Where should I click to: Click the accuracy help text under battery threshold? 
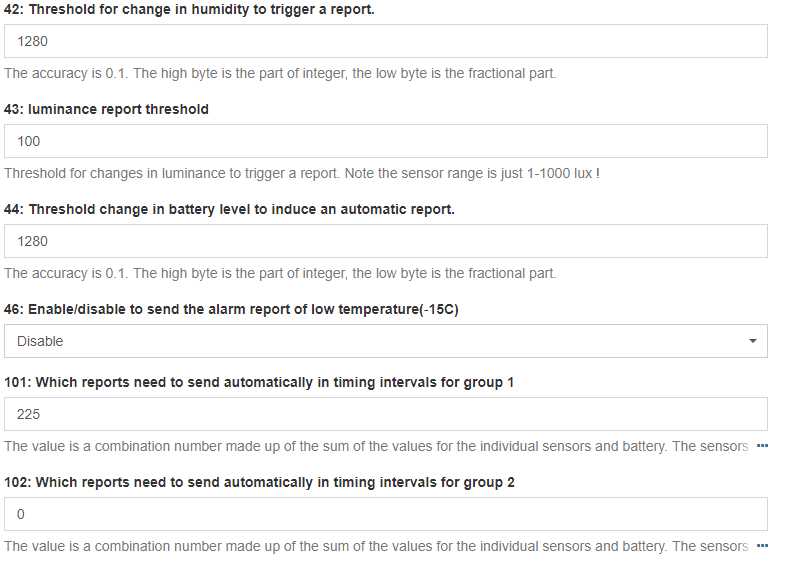[x=280, y=273]
